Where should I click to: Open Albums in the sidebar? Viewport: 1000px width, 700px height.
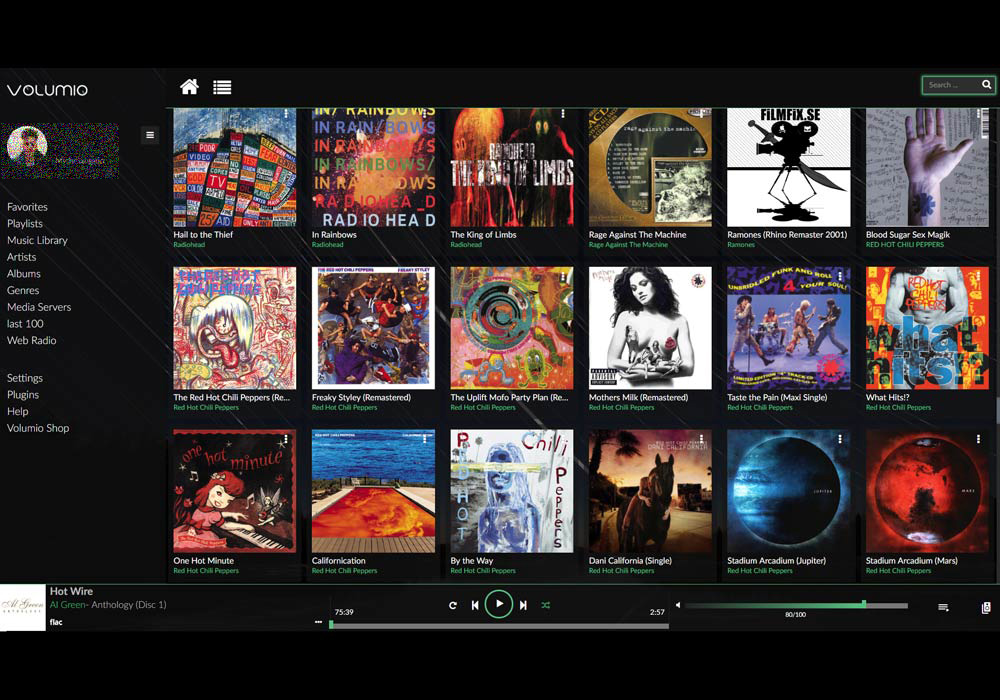pos(24,273)
